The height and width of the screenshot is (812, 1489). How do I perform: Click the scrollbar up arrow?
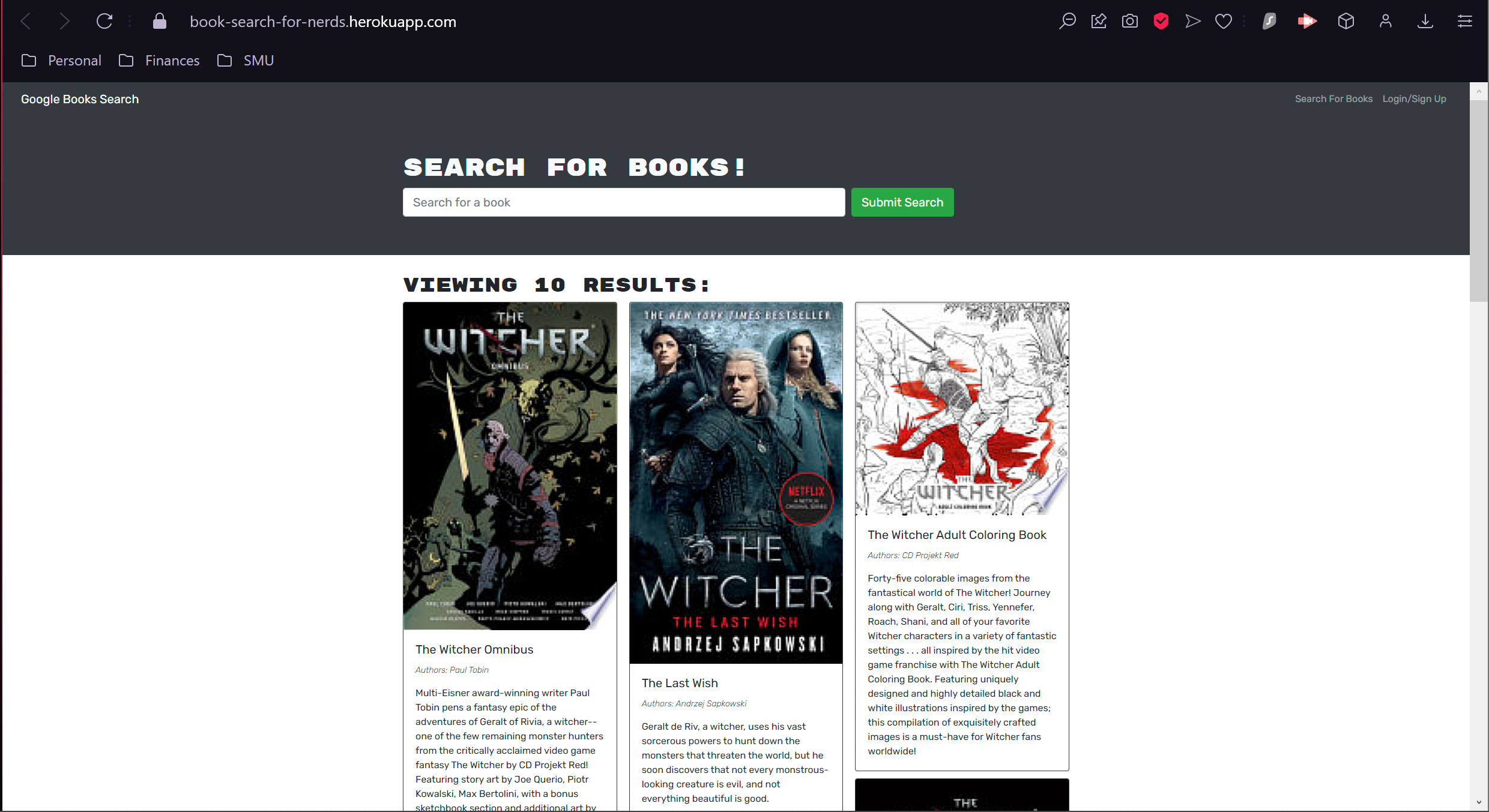[x=1479, y=91]
